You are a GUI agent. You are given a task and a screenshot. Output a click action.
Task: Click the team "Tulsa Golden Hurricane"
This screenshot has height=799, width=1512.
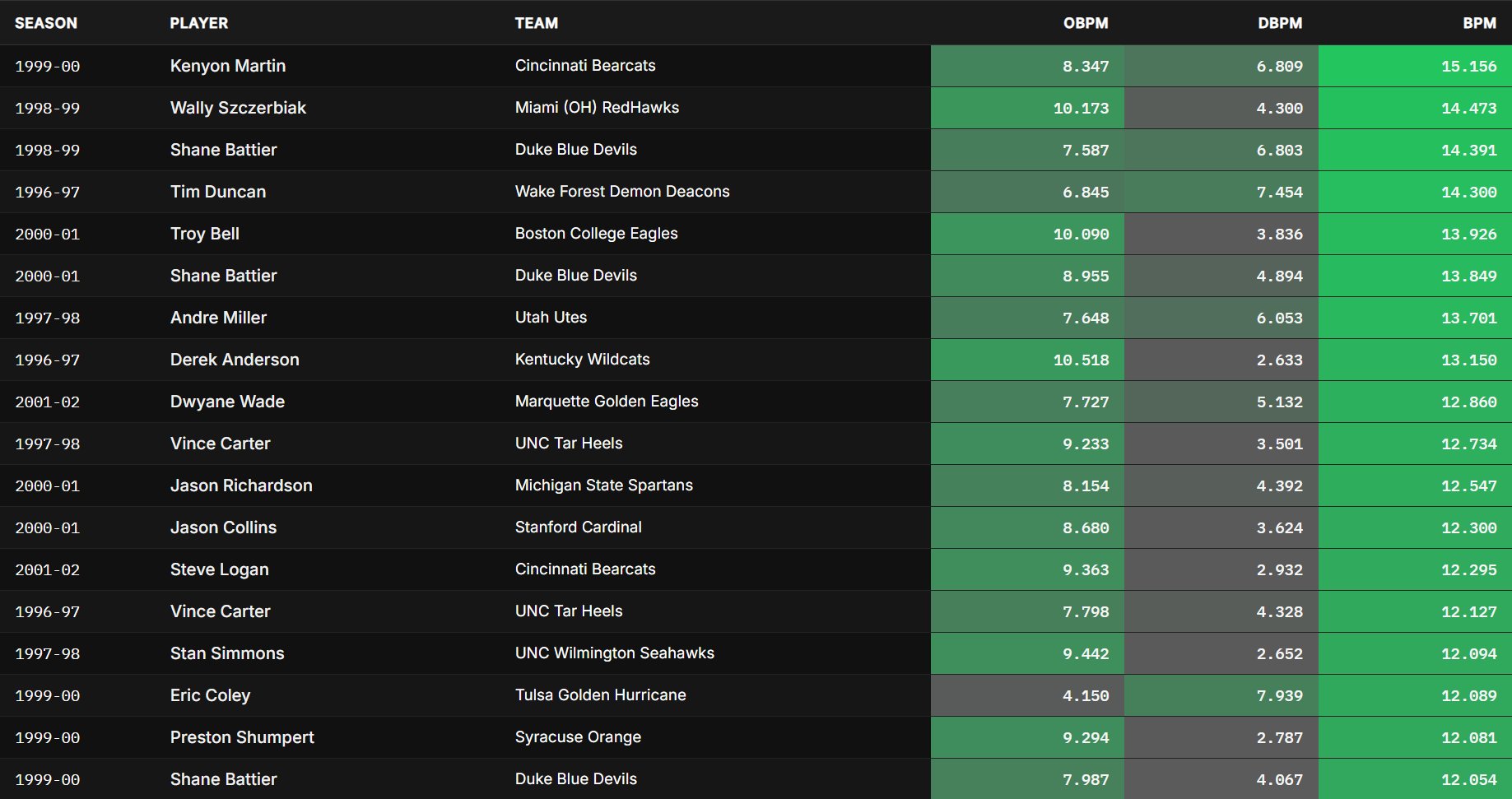coord(601,695)
